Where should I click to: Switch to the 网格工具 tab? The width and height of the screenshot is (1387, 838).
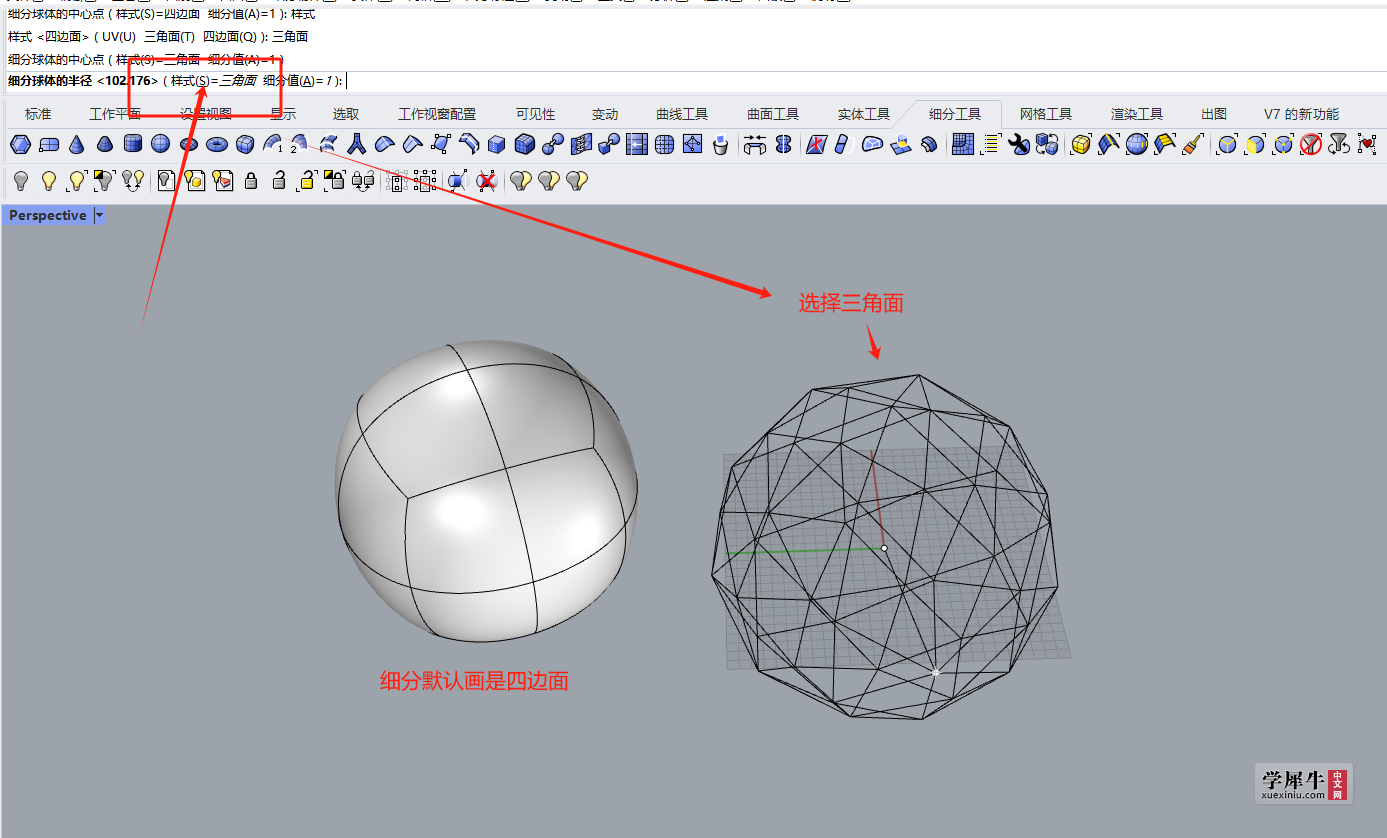[1046, 114]
